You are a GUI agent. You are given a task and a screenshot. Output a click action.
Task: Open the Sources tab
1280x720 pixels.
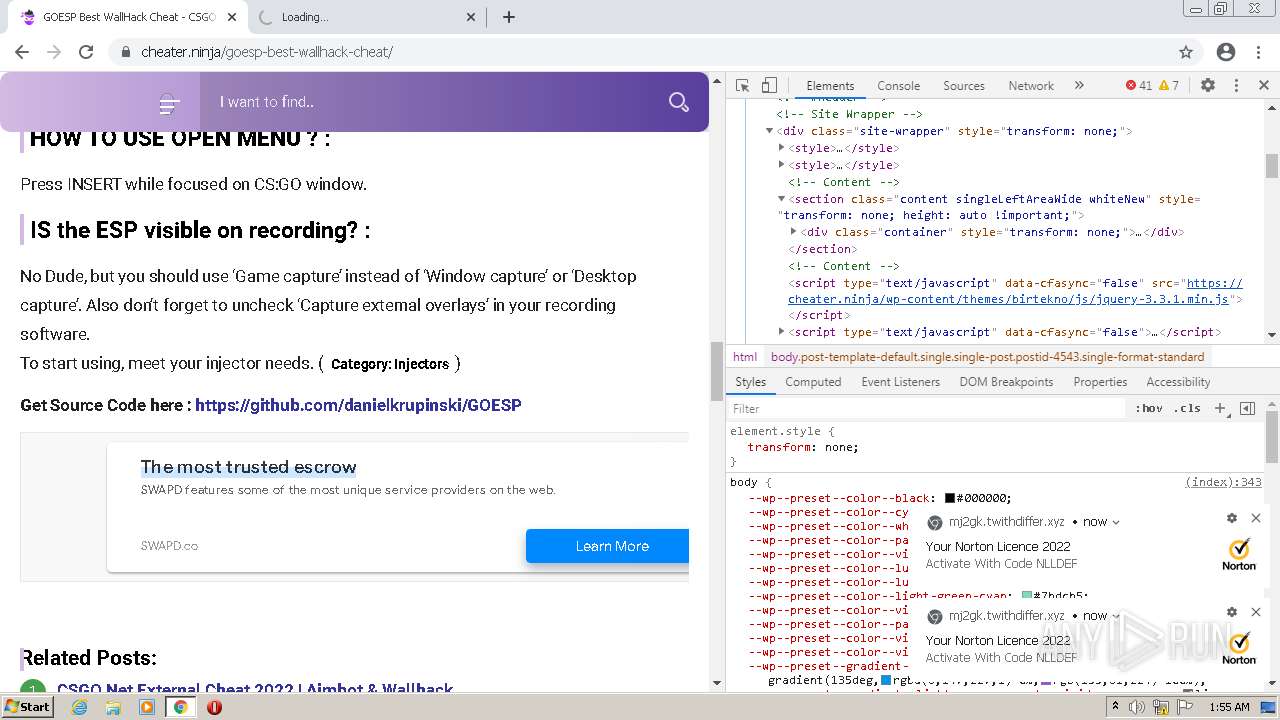click(964, 86)
